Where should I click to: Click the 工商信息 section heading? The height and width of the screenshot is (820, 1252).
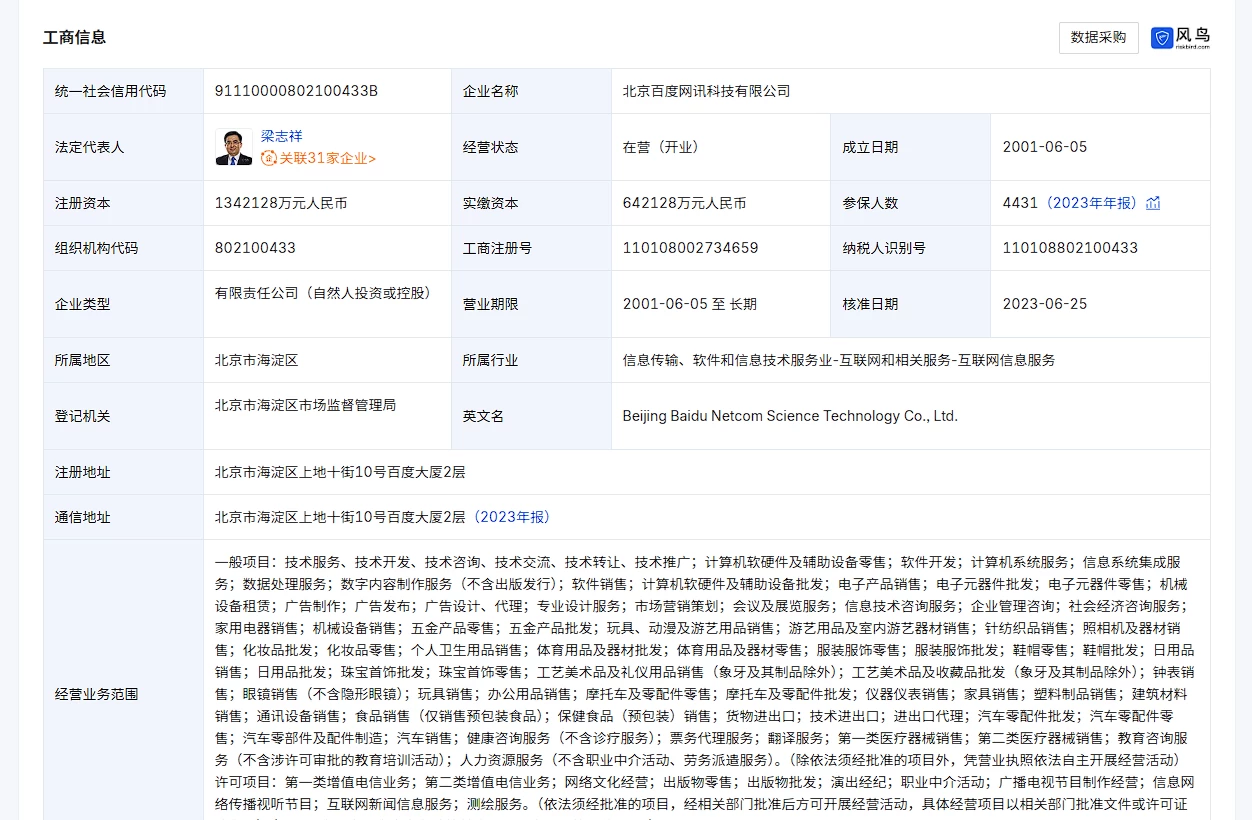74,37
